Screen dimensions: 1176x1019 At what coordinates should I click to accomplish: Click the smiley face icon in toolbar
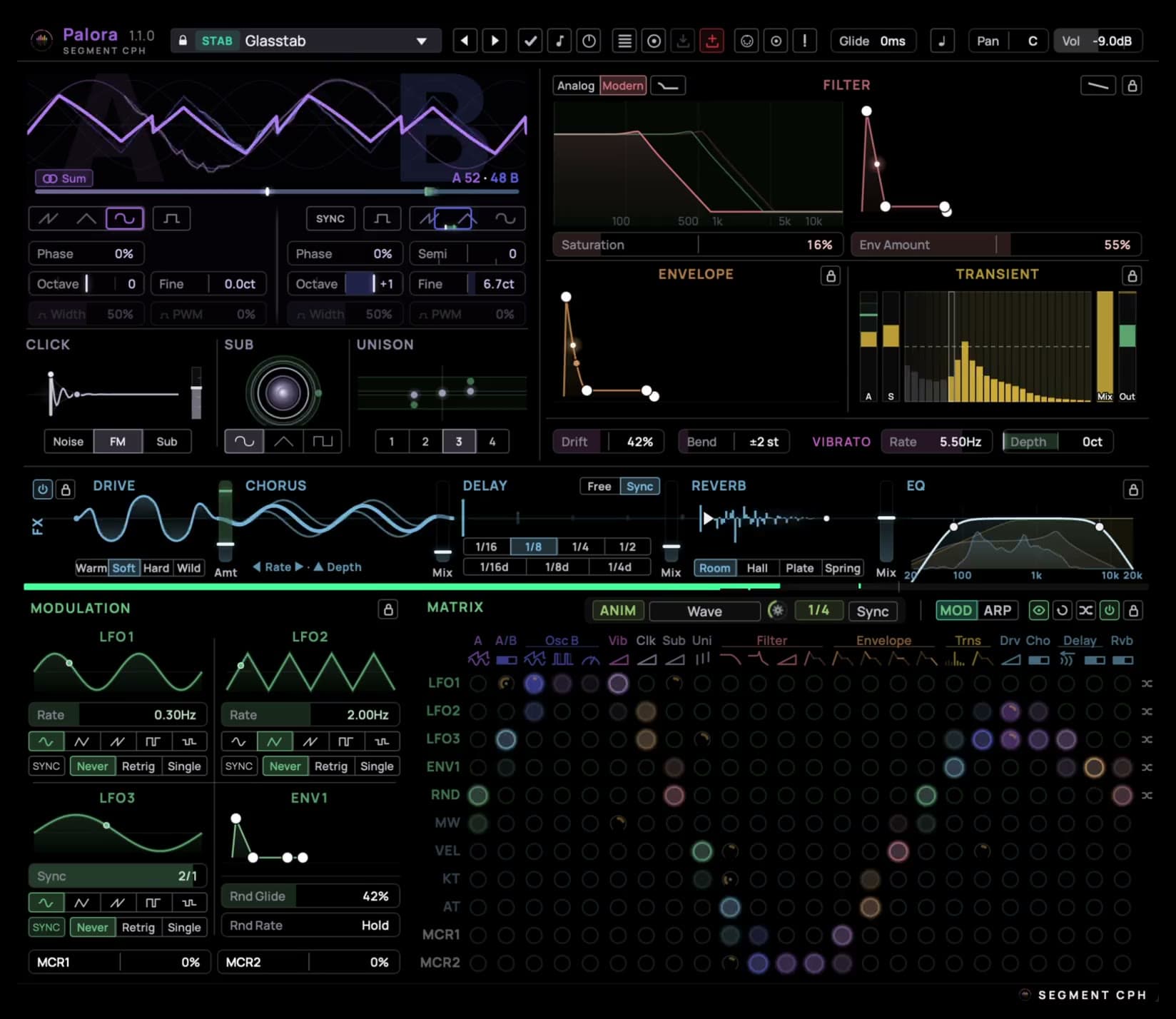746,41
